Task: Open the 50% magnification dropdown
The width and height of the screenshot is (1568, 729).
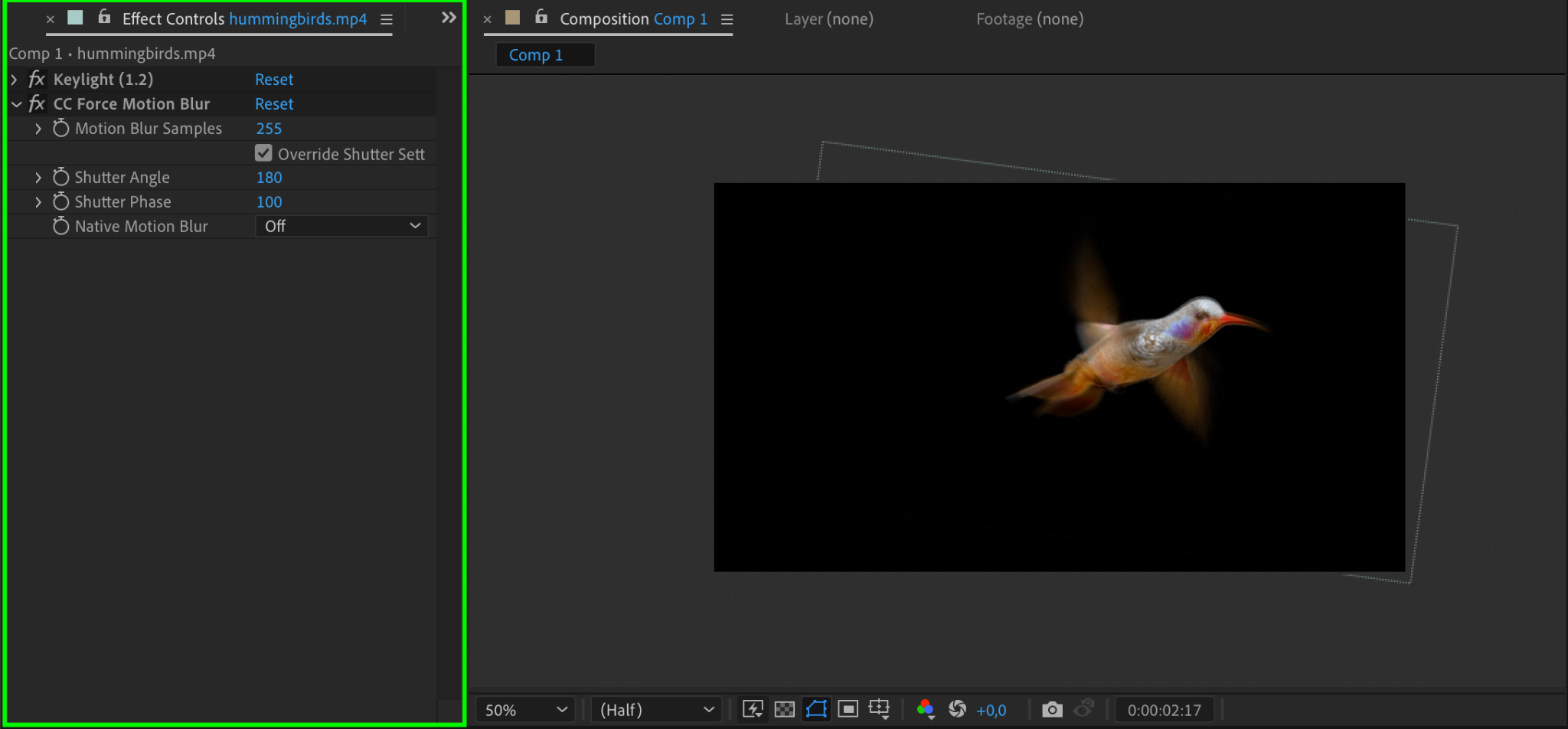Action: pos(526,710)
